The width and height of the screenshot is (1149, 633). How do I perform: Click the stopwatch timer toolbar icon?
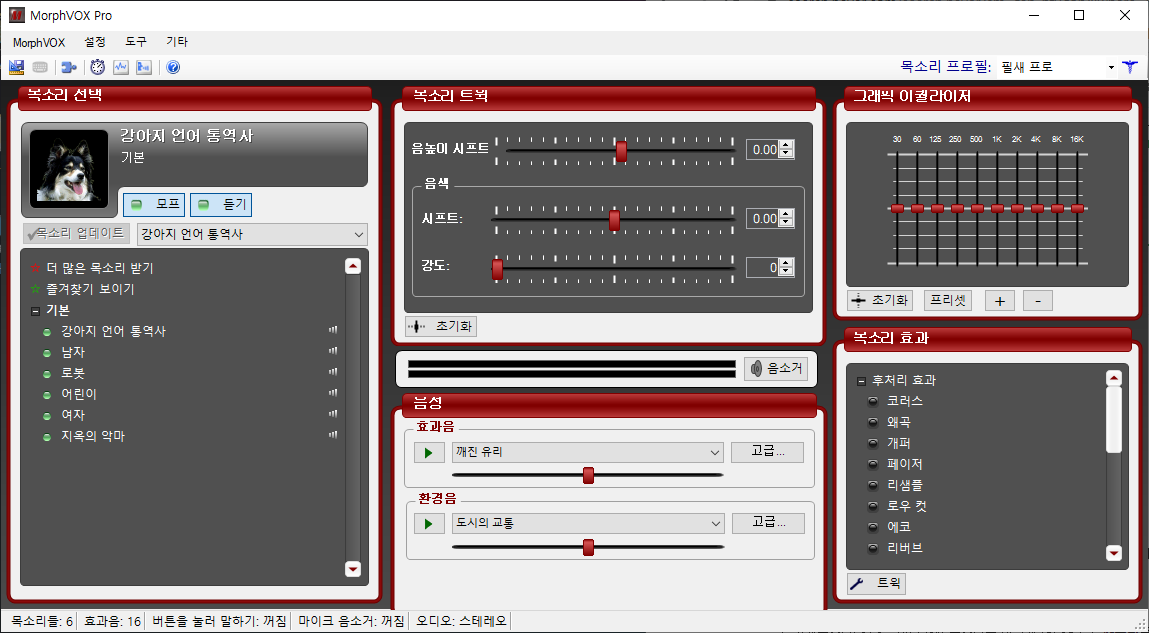pos(97,67)
